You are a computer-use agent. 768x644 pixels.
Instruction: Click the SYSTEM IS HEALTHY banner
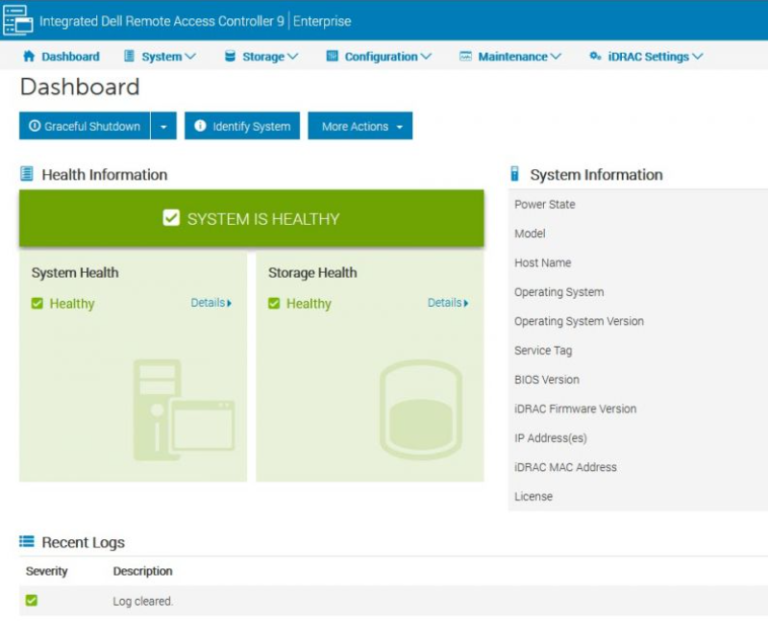[x=251, y=218]
